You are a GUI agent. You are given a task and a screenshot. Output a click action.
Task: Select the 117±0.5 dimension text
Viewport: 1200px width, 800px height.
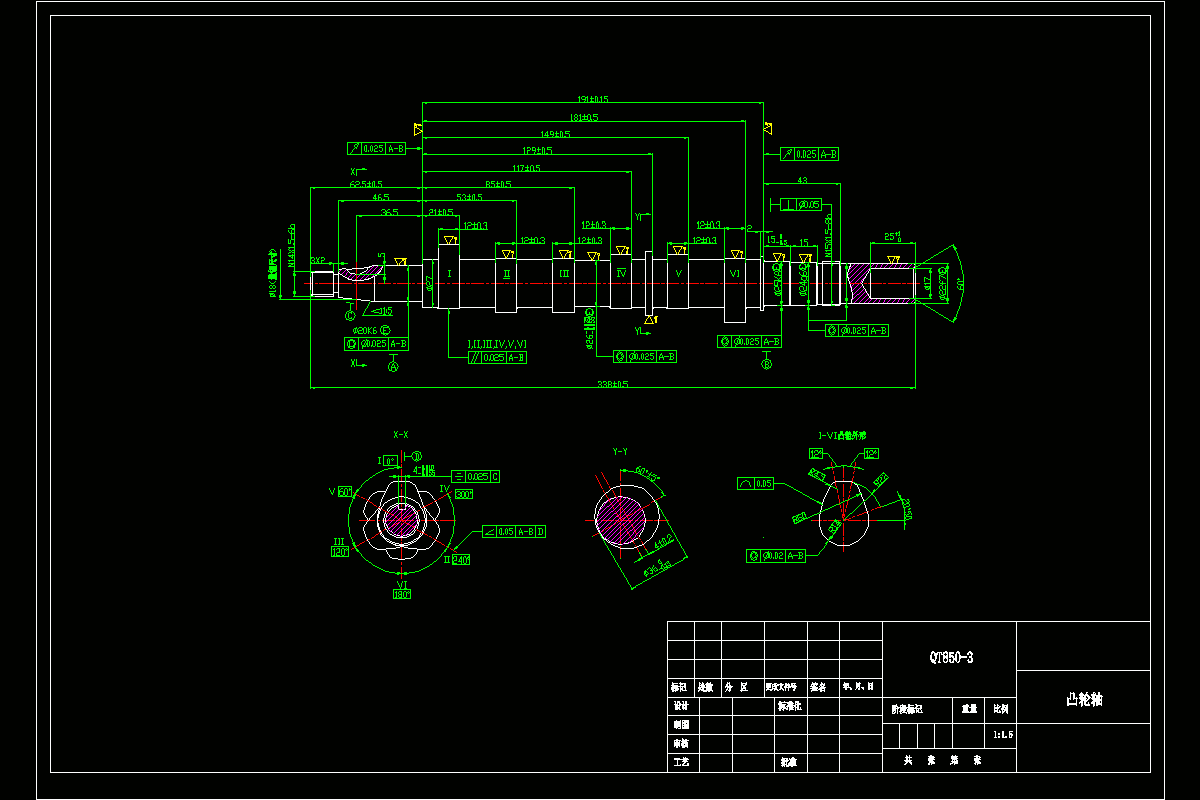point(525,168)
